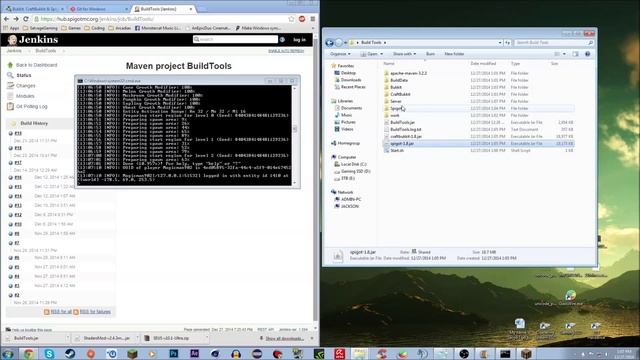Click the RSS for all feed icon
The image size is (640, 360).
coord(47,312)
